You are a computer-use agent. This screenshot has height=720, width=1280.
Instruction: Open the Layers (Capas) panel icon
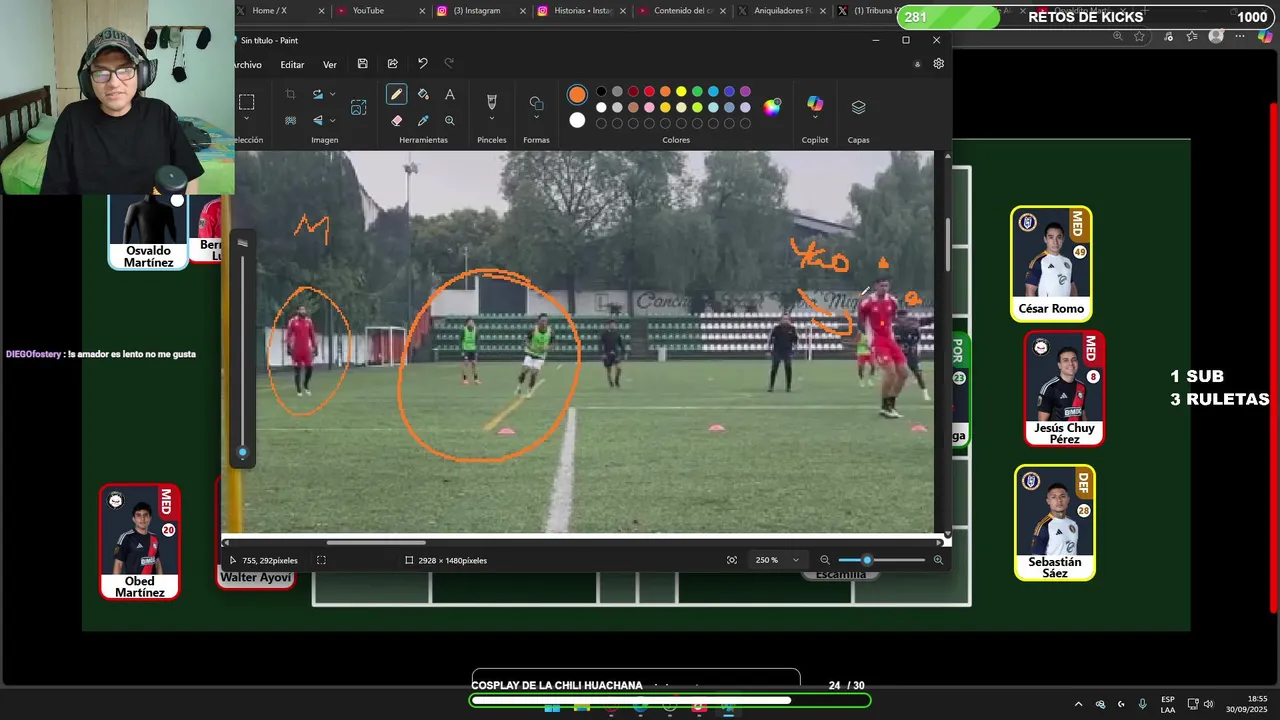pos(858,107)
